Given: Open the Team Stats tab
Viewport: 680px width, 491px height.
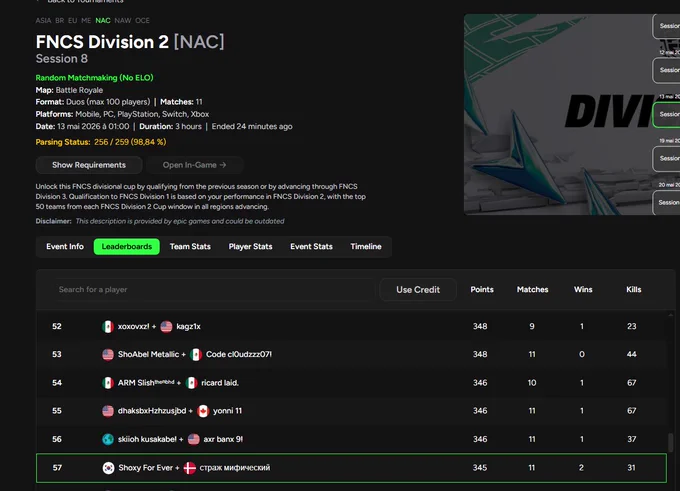Looking at the screenshot, I should [x=190, y=246].
